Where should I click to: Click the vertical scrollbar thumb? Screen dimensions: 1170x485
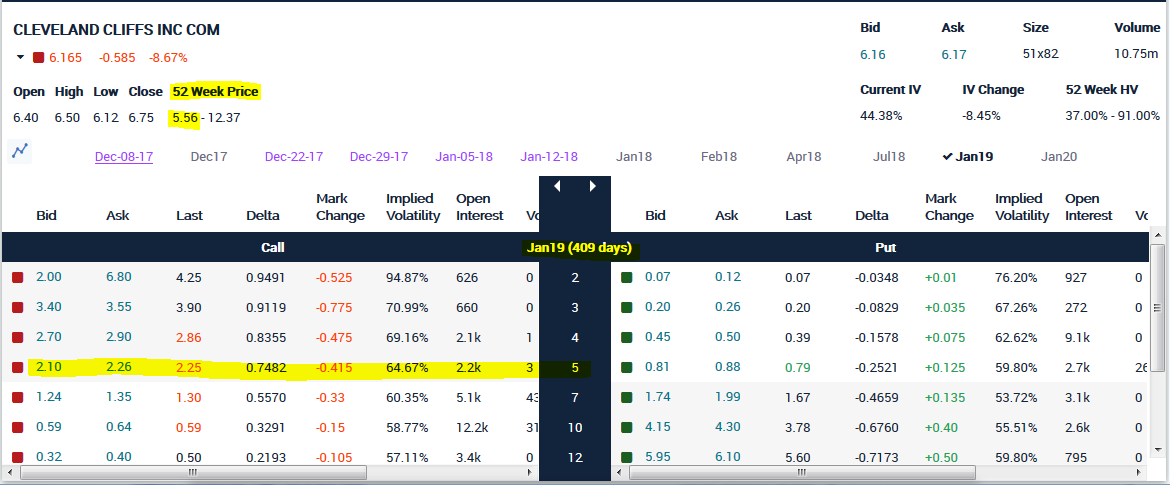coord(1158,309)
